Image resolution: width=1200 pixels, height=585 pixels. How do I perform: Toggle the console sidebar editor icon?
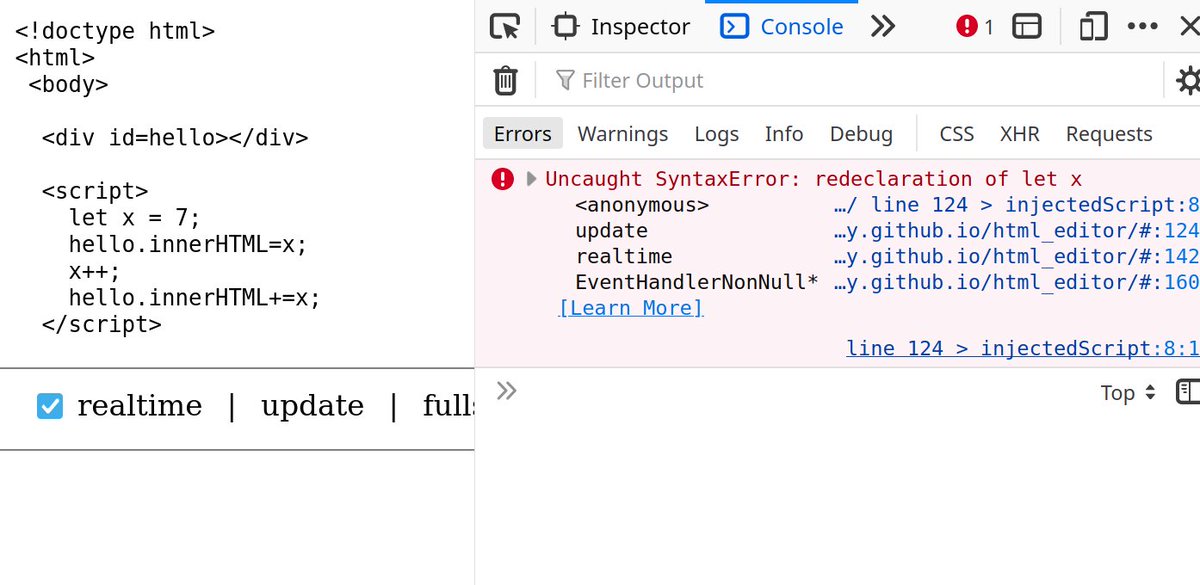[x=1188, y=392]
